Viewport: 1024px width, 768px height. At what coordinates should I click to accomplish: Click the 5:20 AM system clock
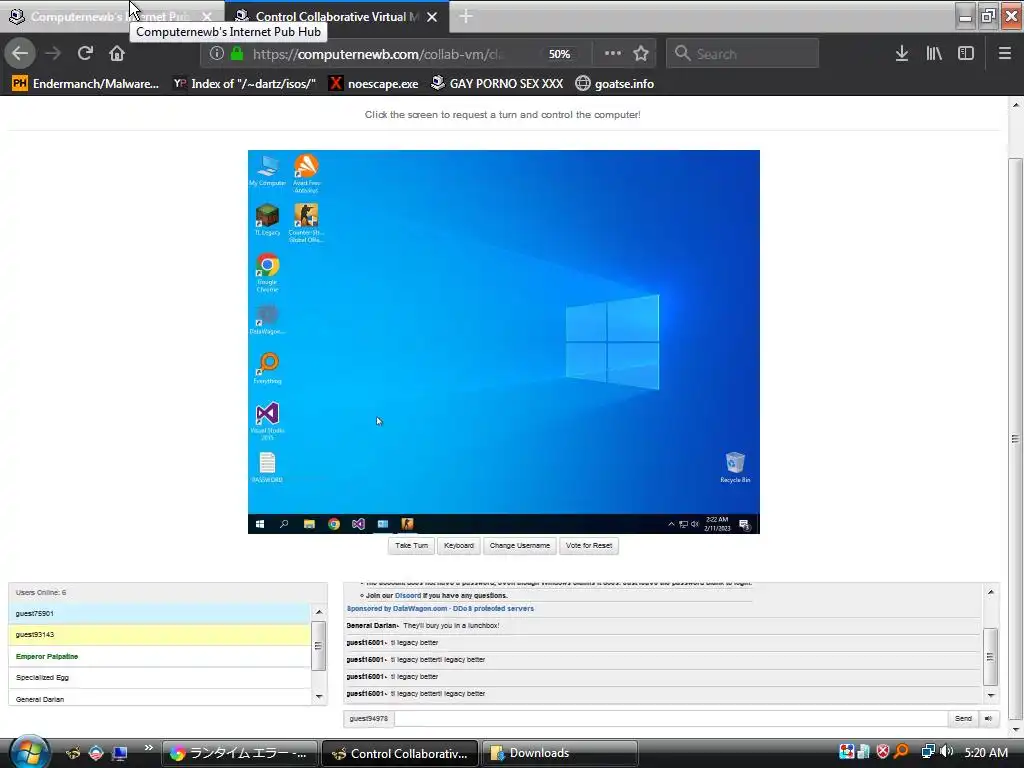pyautogui.click(x=986, y=753)
